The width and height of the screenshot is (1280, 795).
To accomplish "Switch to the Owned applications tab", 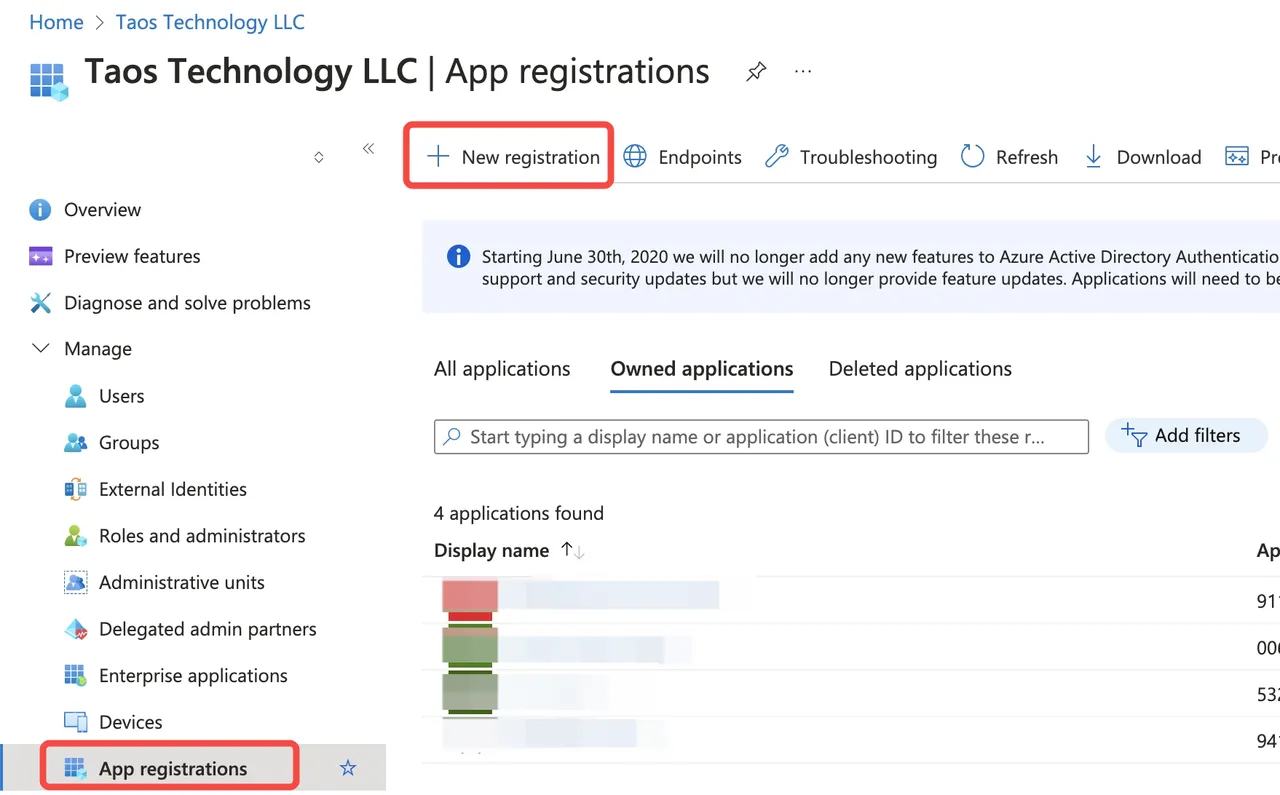I will pyautogui.click(x=702, y=369).
